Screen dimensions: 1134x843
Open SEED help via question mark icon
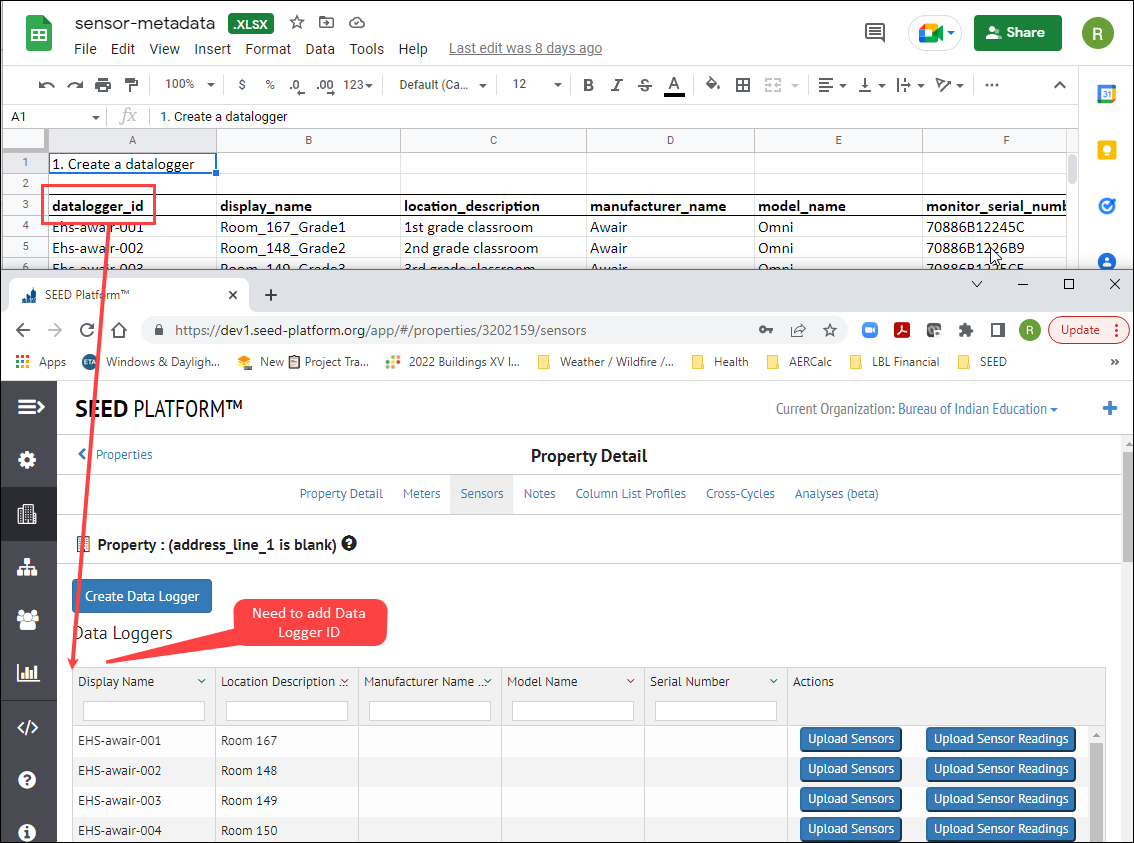tap(29, 779)
